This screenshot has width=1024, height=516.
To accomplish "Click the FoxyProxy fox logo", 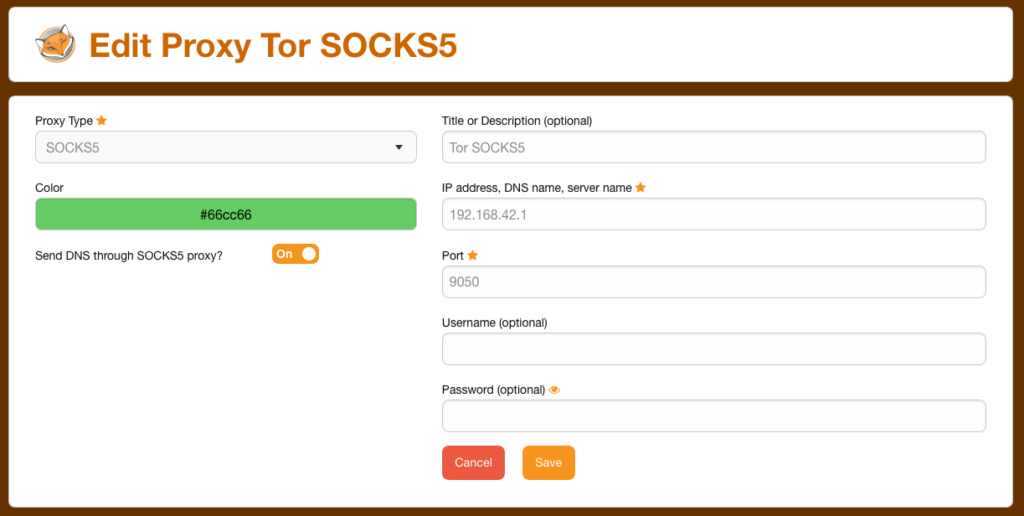I will pyautogui.click(x=56, y=44).
